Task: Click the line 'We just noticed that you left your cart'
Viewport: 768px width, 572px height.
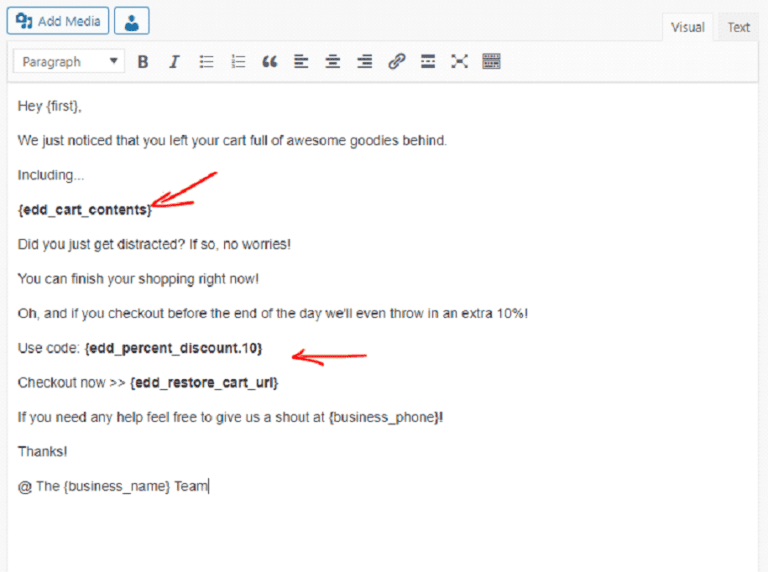Action: (x=232, y=141)
